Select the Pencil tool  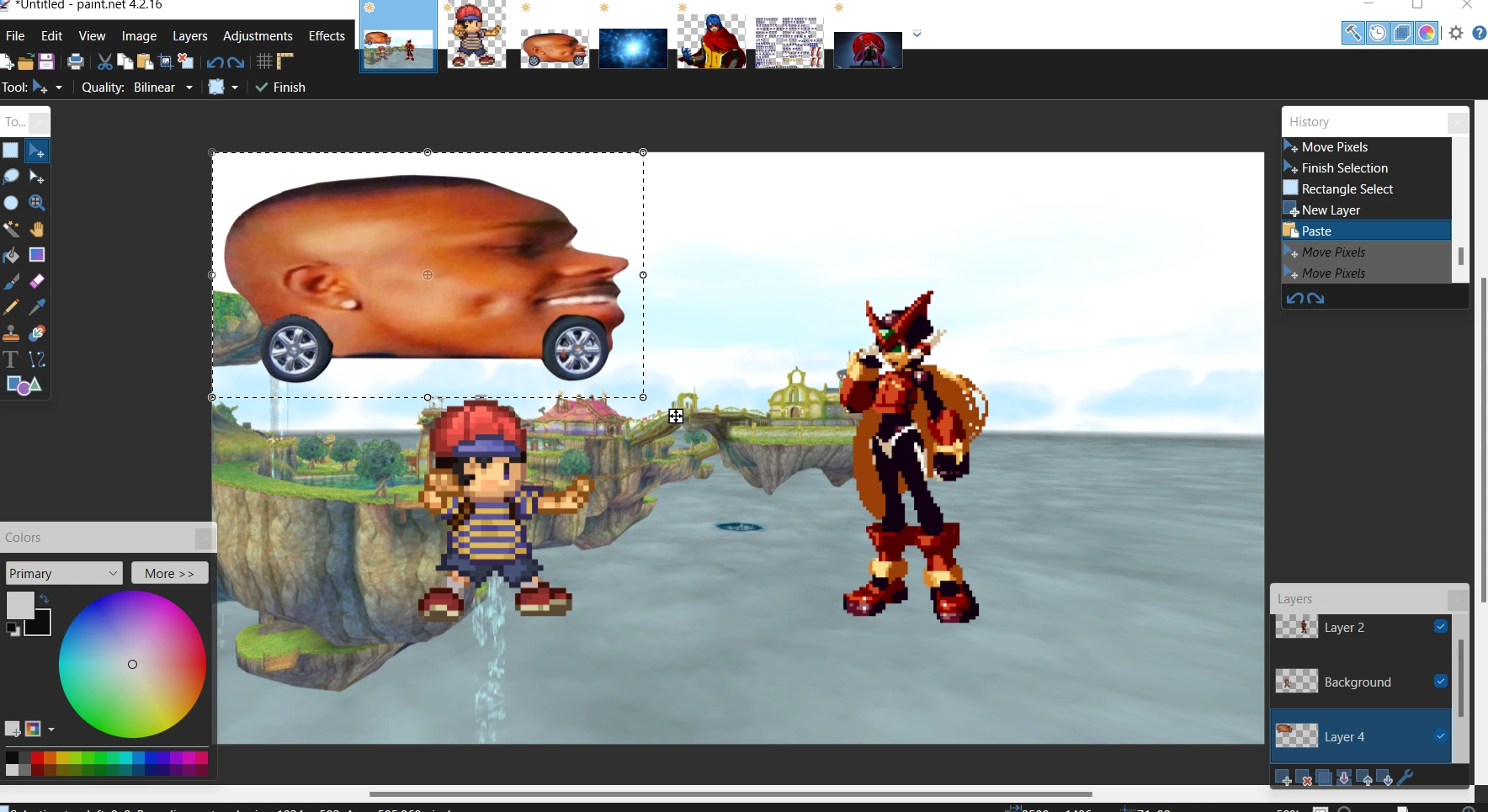11,307
